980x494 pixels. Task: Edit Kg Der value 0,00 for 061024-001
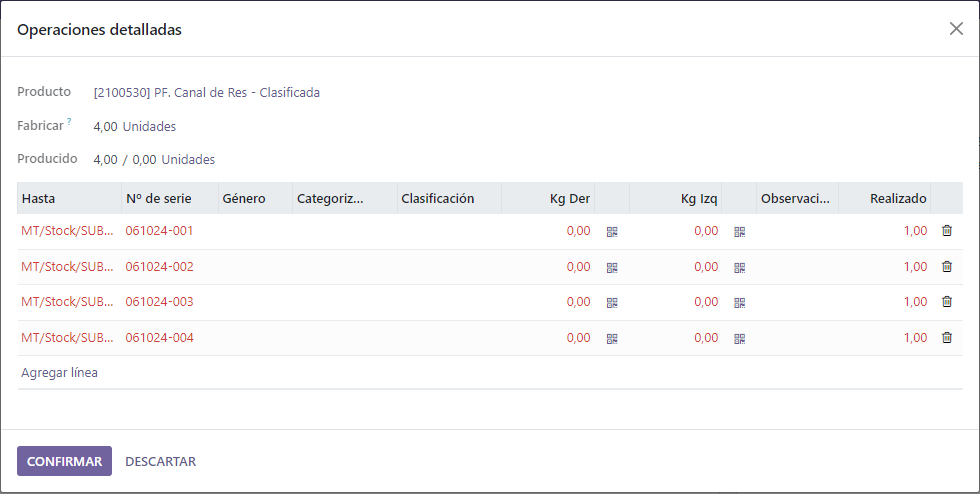pos(578,231)
